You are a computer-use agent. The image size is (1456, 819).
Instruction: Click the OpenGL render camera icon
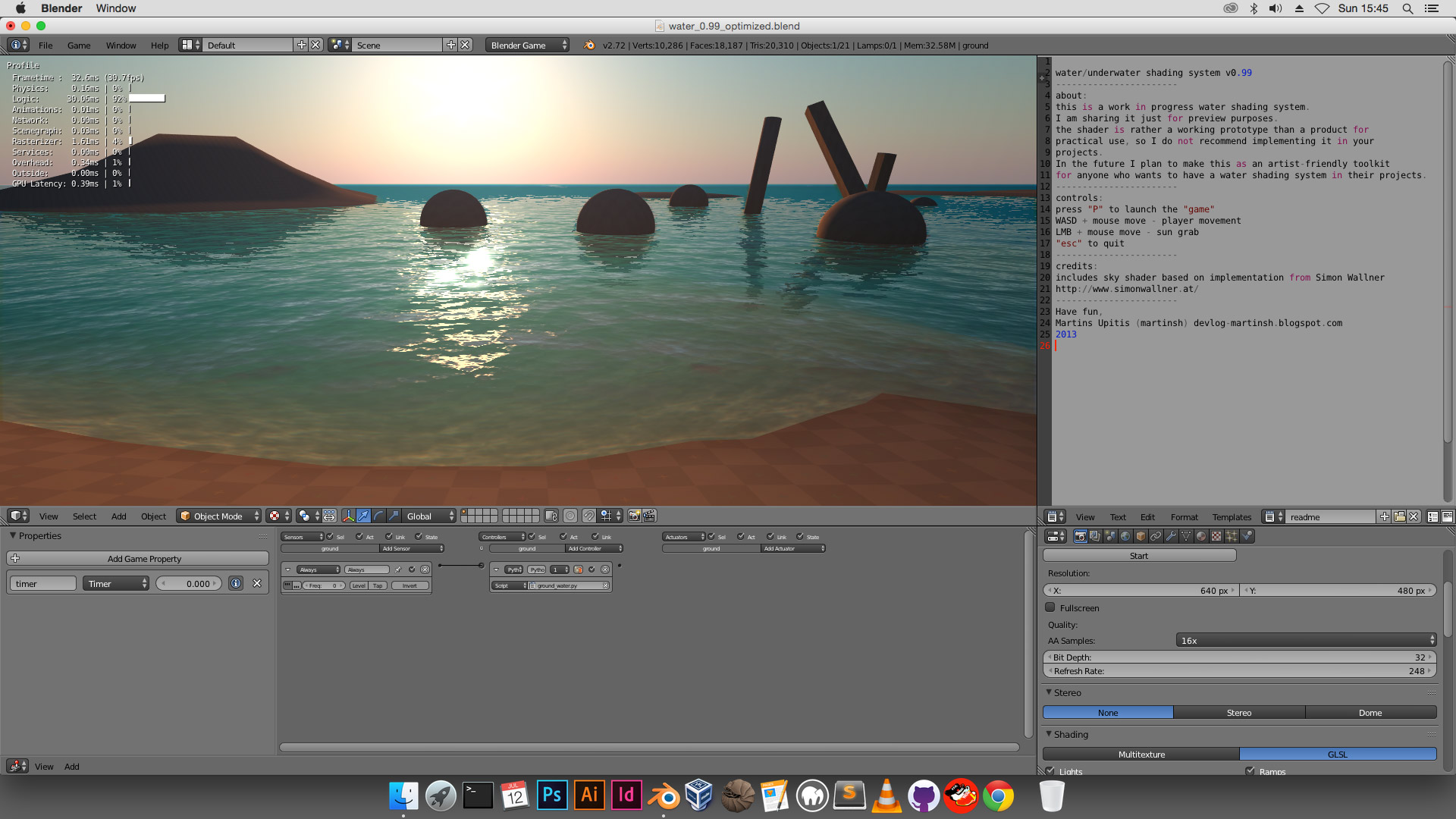[x=635, y=516]
